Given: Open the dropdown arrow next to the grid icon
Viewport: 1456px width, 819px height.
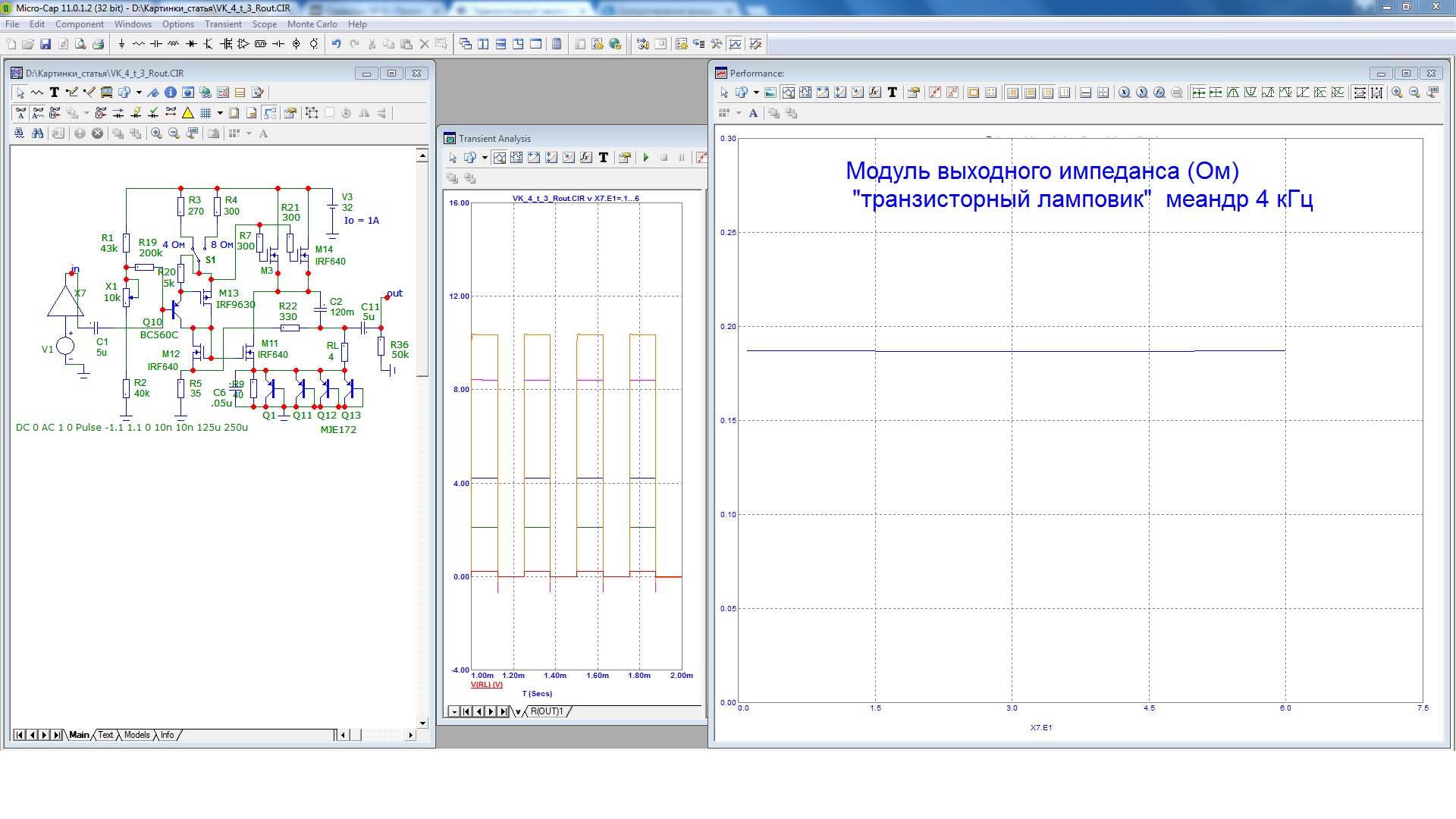Looking at the screenshot, I should 220,113.
